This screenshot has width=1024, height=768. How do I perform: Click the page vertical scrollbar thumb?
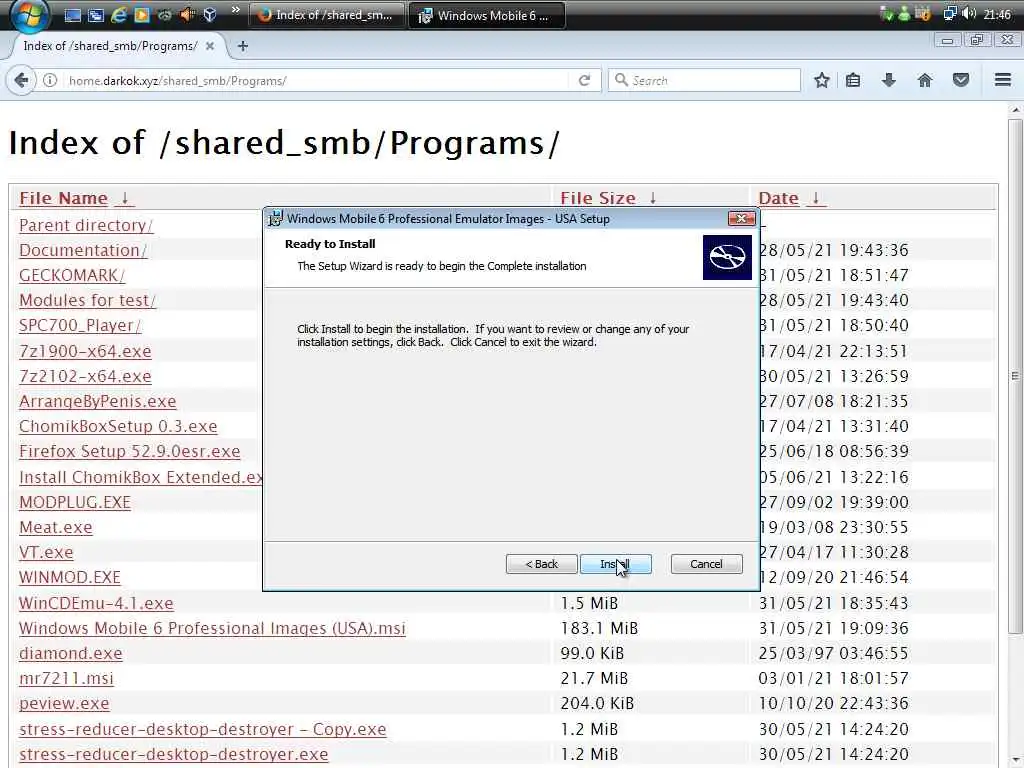click(1015, 376)
